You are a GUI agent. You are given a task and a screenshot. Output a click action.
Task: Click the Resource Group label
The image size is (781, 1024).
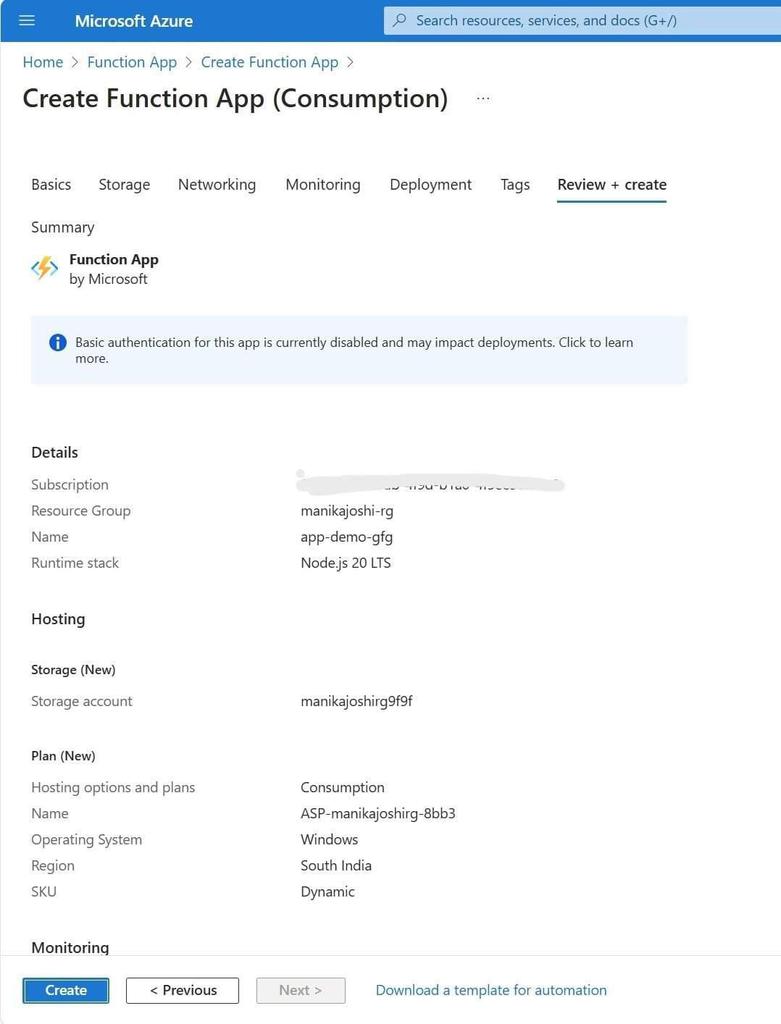pyautogui.click(x=81, y=511)
